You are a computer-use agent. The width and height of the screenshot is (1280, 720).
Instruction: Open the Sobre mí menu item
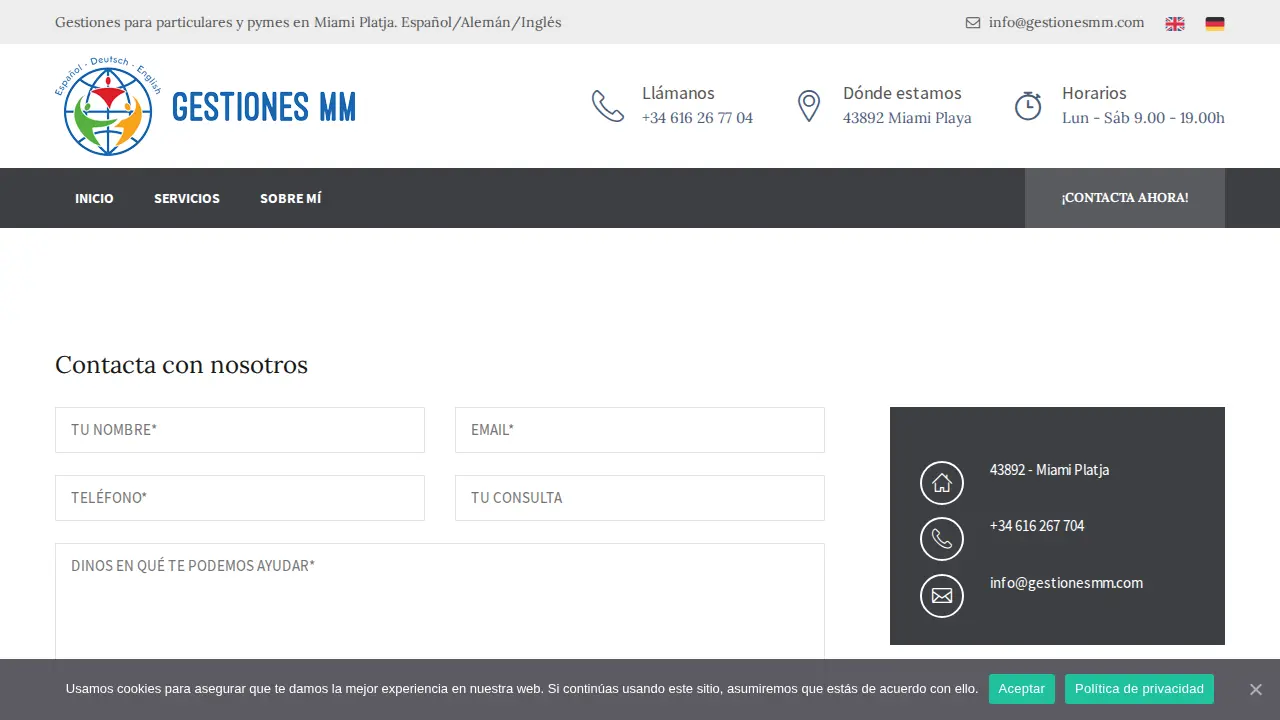click(x=291, y=198)
